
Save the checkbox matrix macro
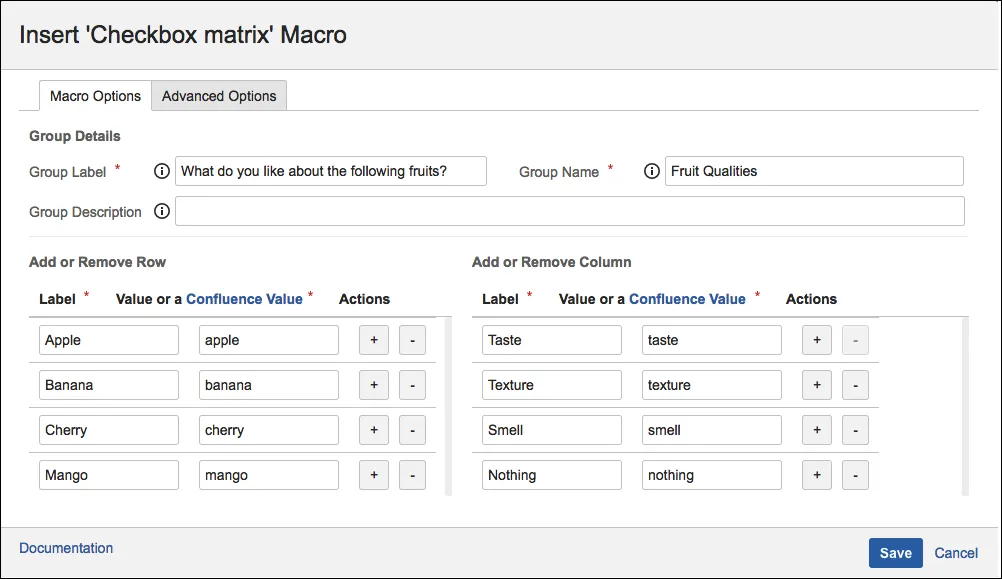895,553
